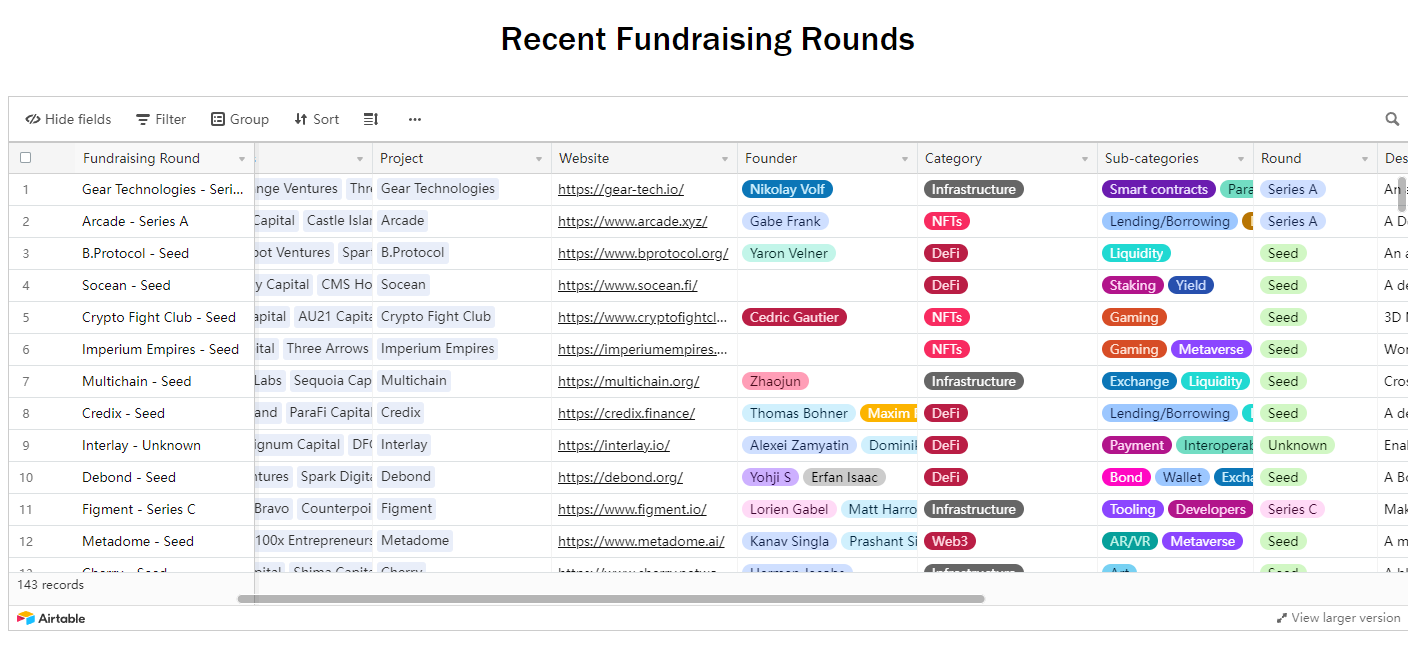This screenshot has width=1408, height=654.
Task: Click the red DeFi tag for B.Protocol
Action: coord(945,253)
